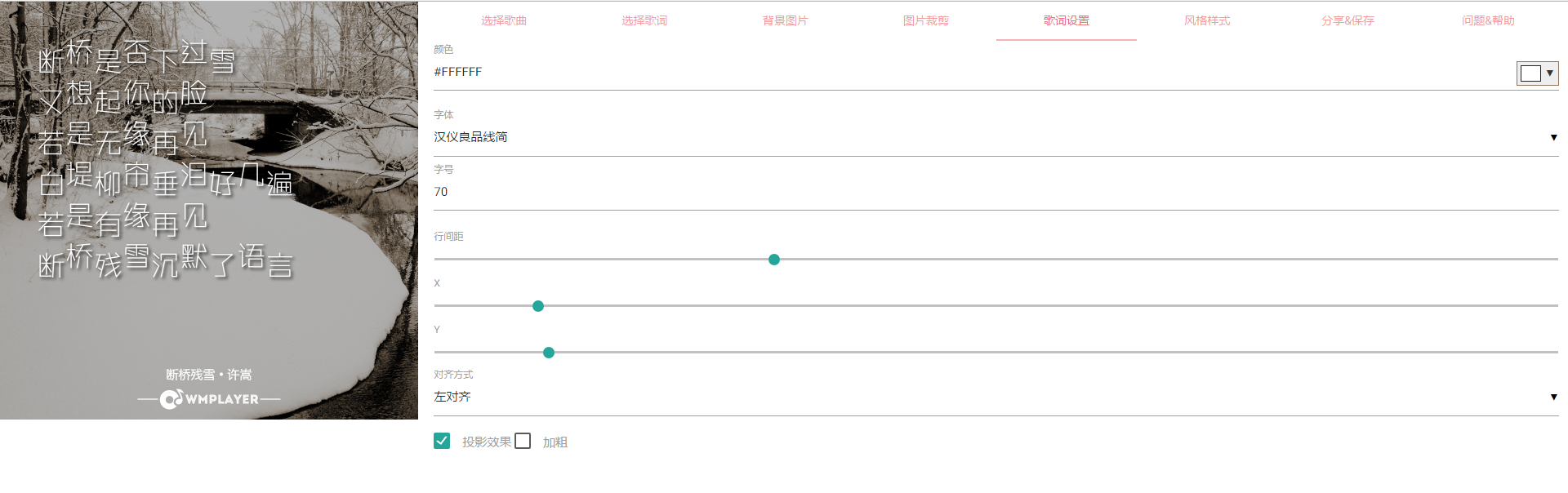Screen dimensions: 1568x493
Task: Select the 歌词设置 tab
Action: (1066, 20)
